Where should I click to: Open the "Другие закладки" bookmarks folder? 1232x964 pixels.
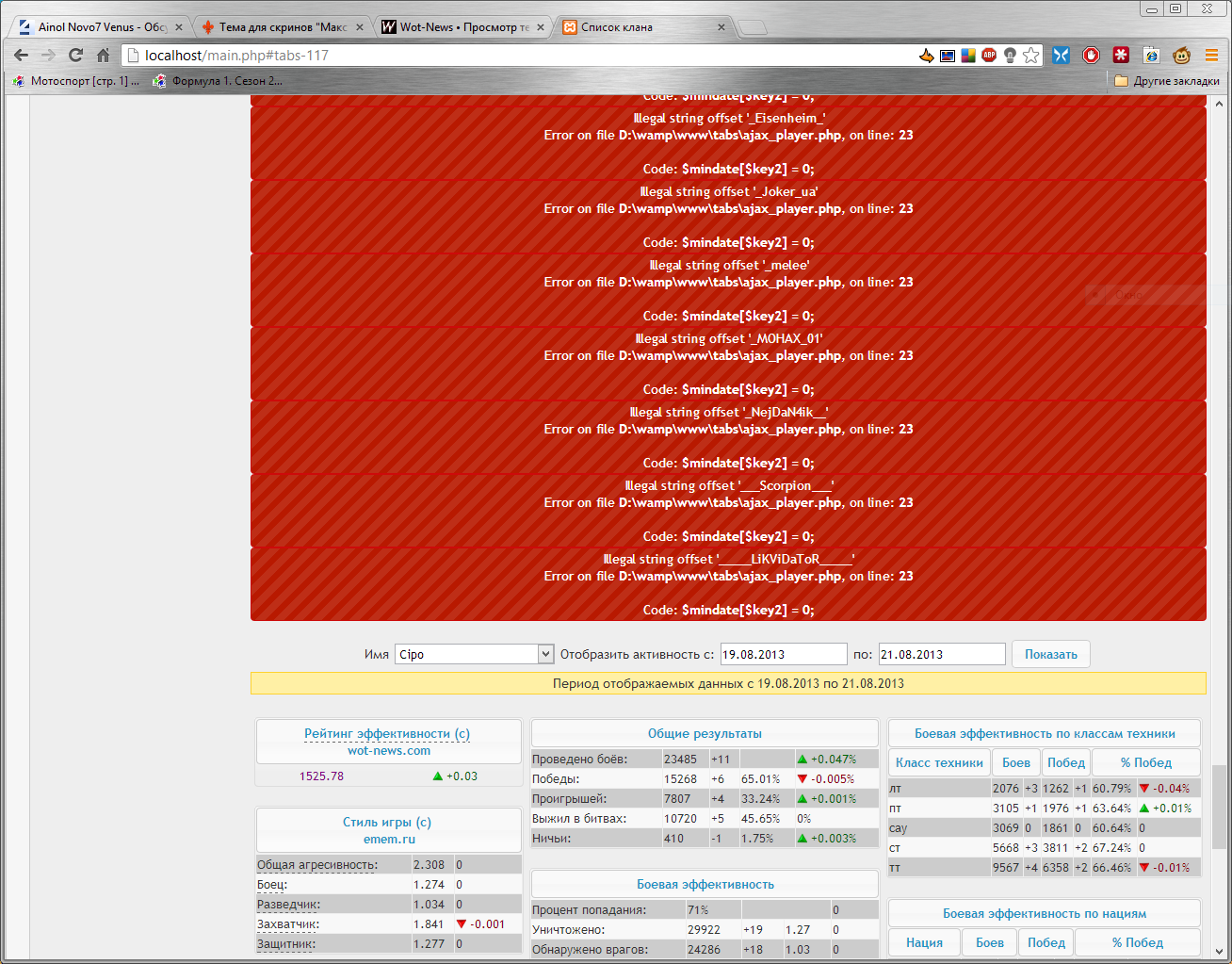pos(1166,81)
